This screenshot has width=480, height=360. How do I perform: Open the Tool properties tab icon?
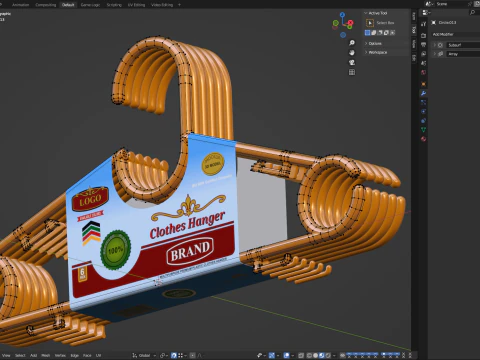pos(423,24)
